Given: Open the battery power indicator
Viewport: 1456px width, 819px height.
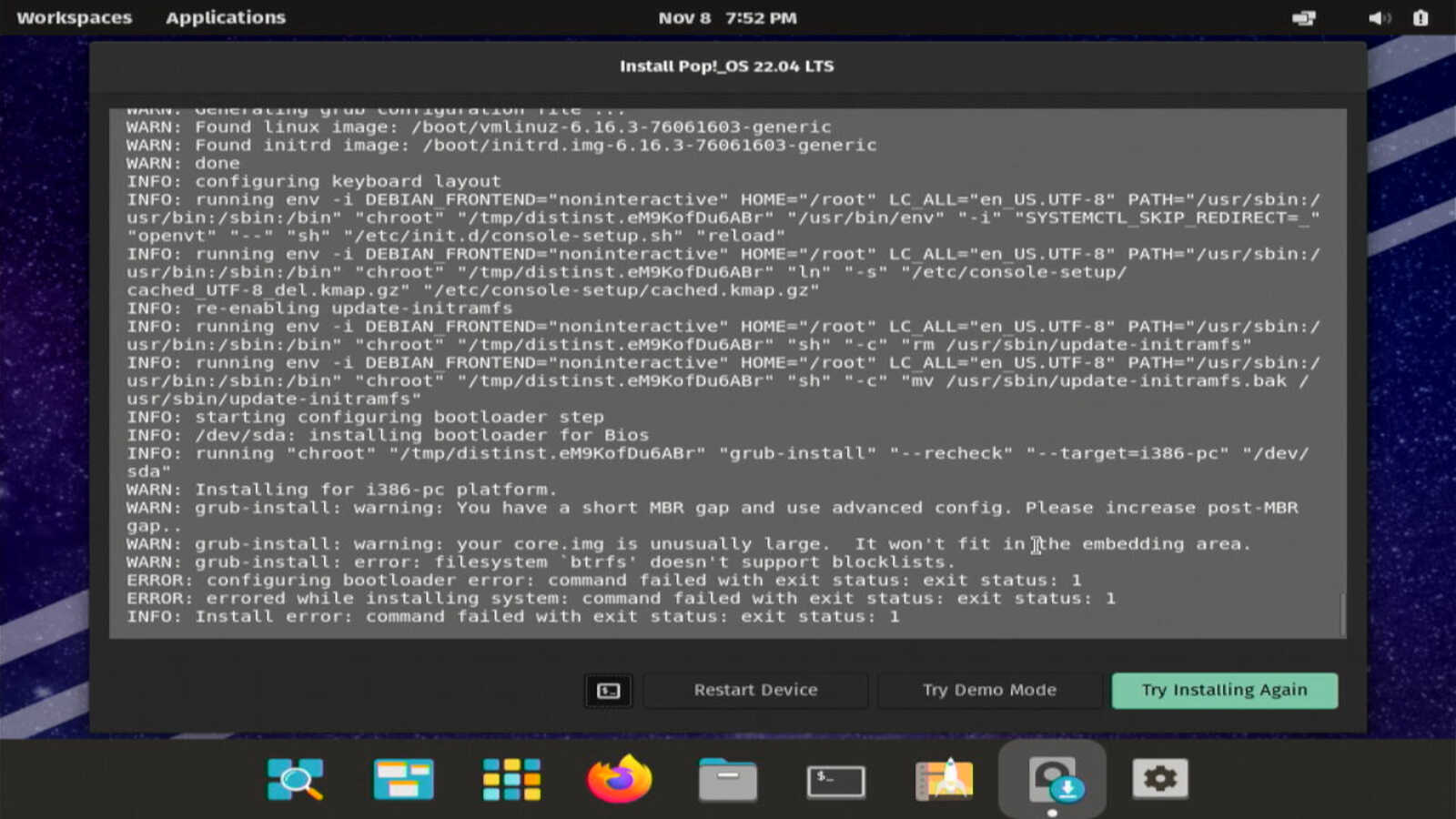Looking at the screenshot, I should (x=1421, y=18).
